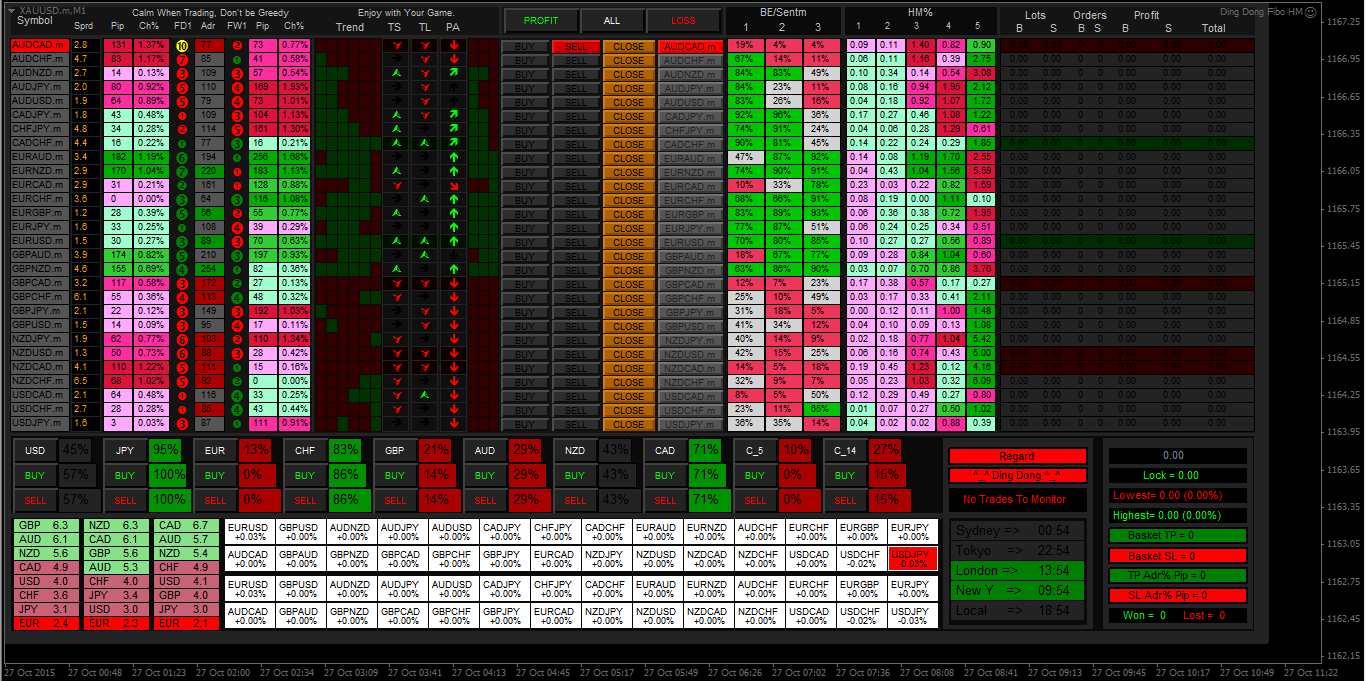Click the C_14 basket button
Screen dimensions: 1366x681
tap(845, 450)
